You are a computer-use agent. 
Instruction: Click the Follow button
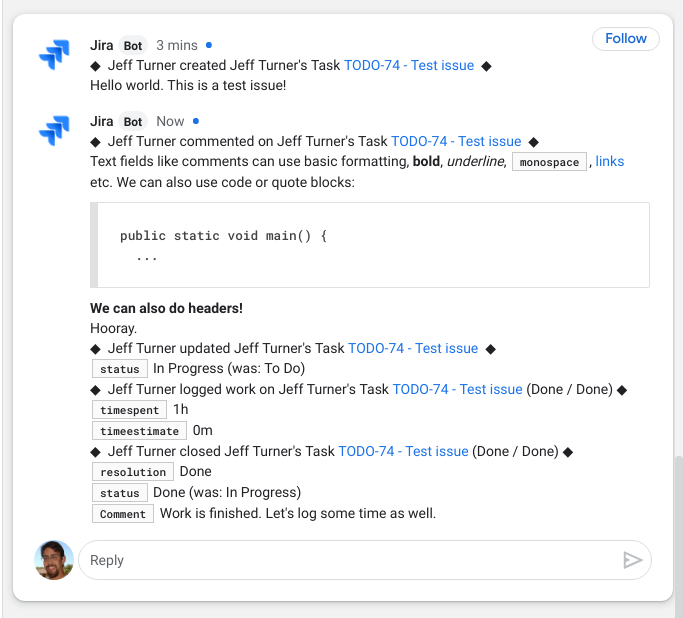pos(626,39)
